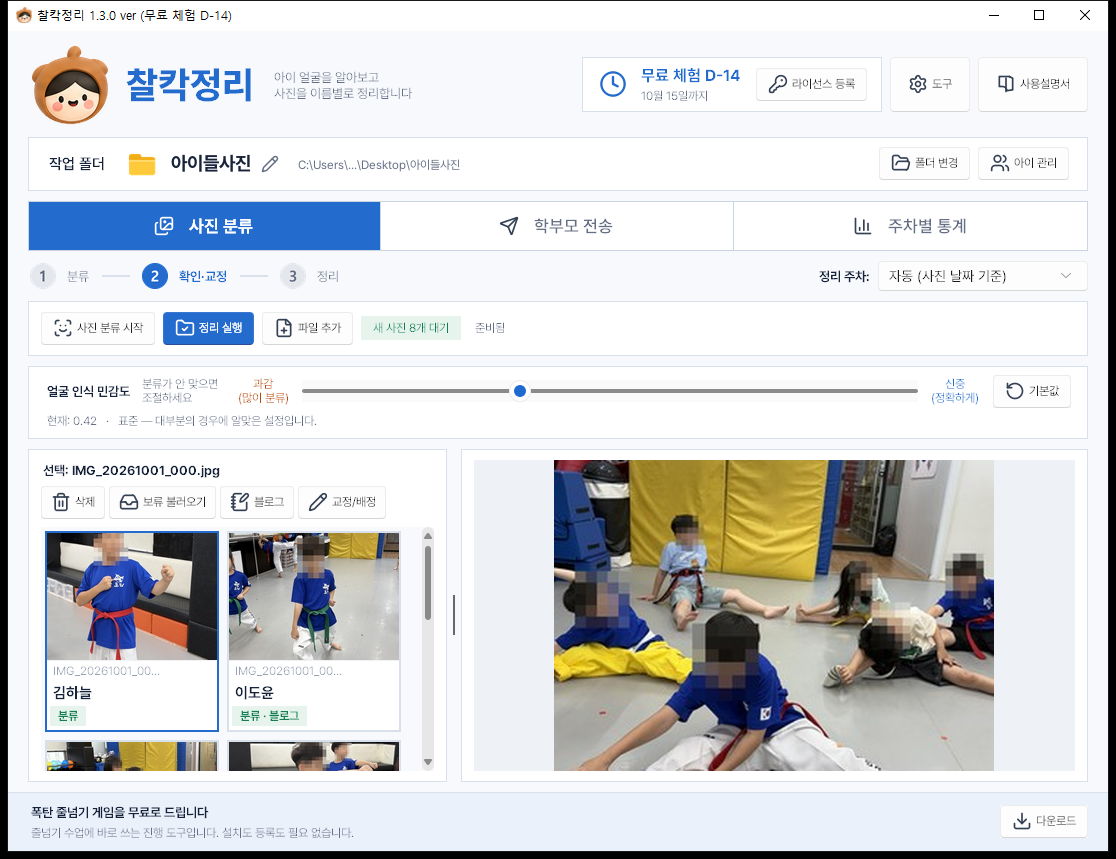Click the face sensitivity slider handle
This screenshot has height=859, width=1116.
pyautogui.click(x=520, y=391)
